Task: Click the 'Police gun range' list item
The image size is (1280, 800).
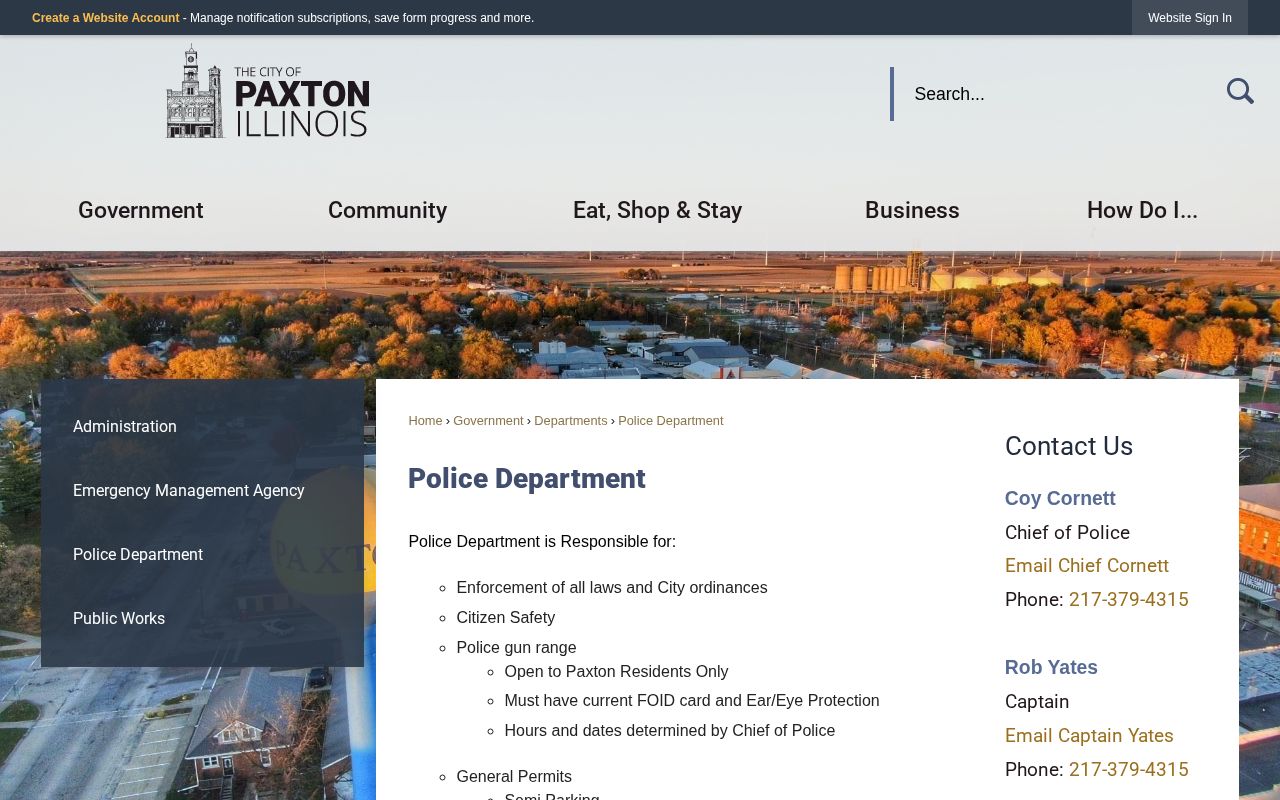Action: click(516, 648)
